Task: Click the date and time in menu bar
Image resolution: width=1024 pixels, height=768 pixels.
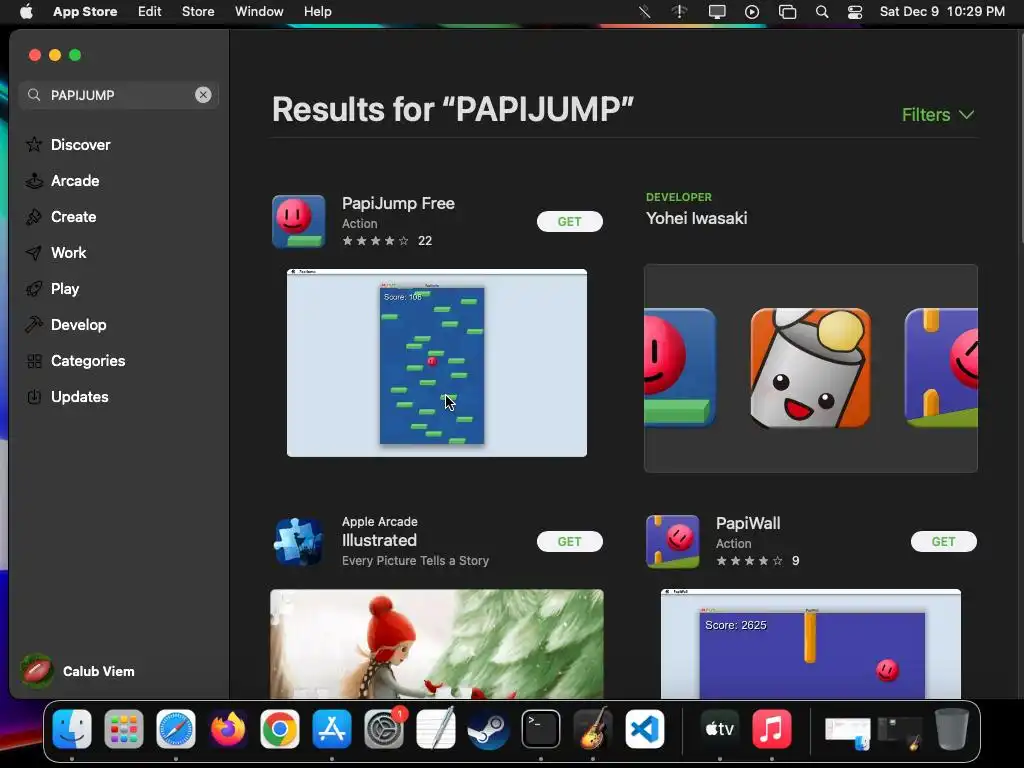Action: pyautogui.click(x=942, y=12)
